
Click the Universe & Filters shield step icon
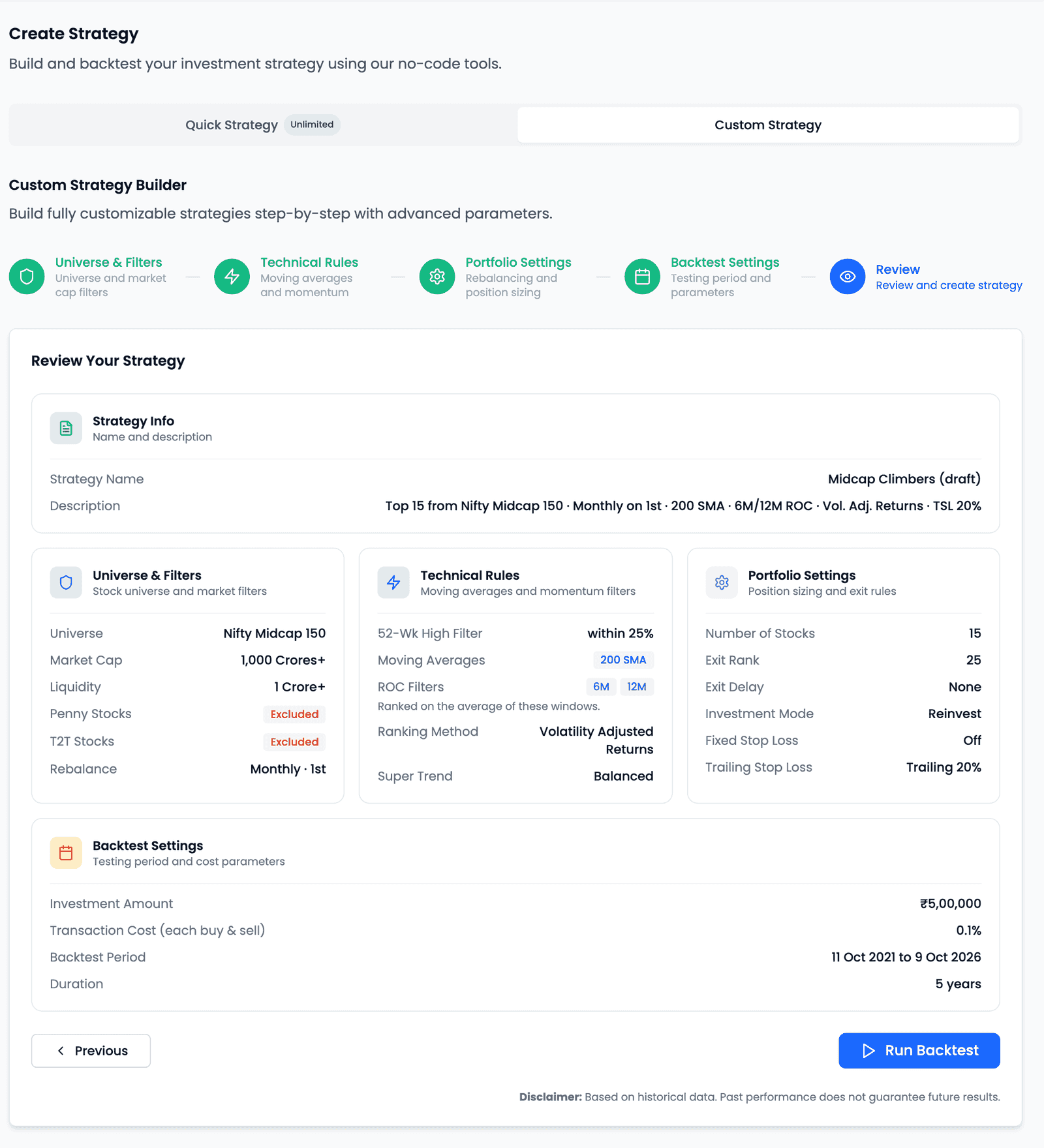[27, 277]
